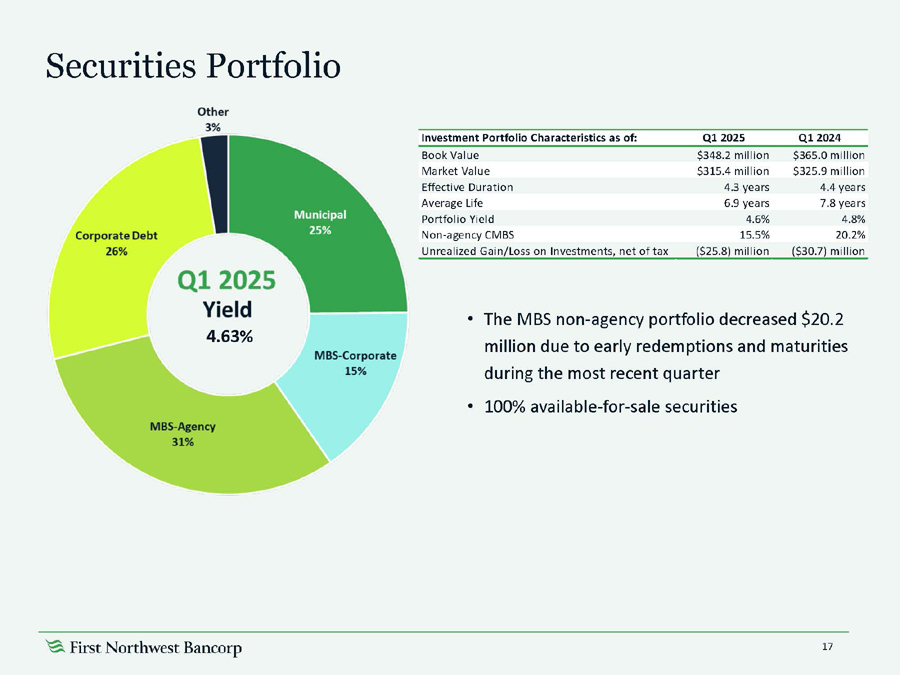Click the $315.4 million Market Value cell
This screenshot has width=900, height=675.
(x=732, y=171)
